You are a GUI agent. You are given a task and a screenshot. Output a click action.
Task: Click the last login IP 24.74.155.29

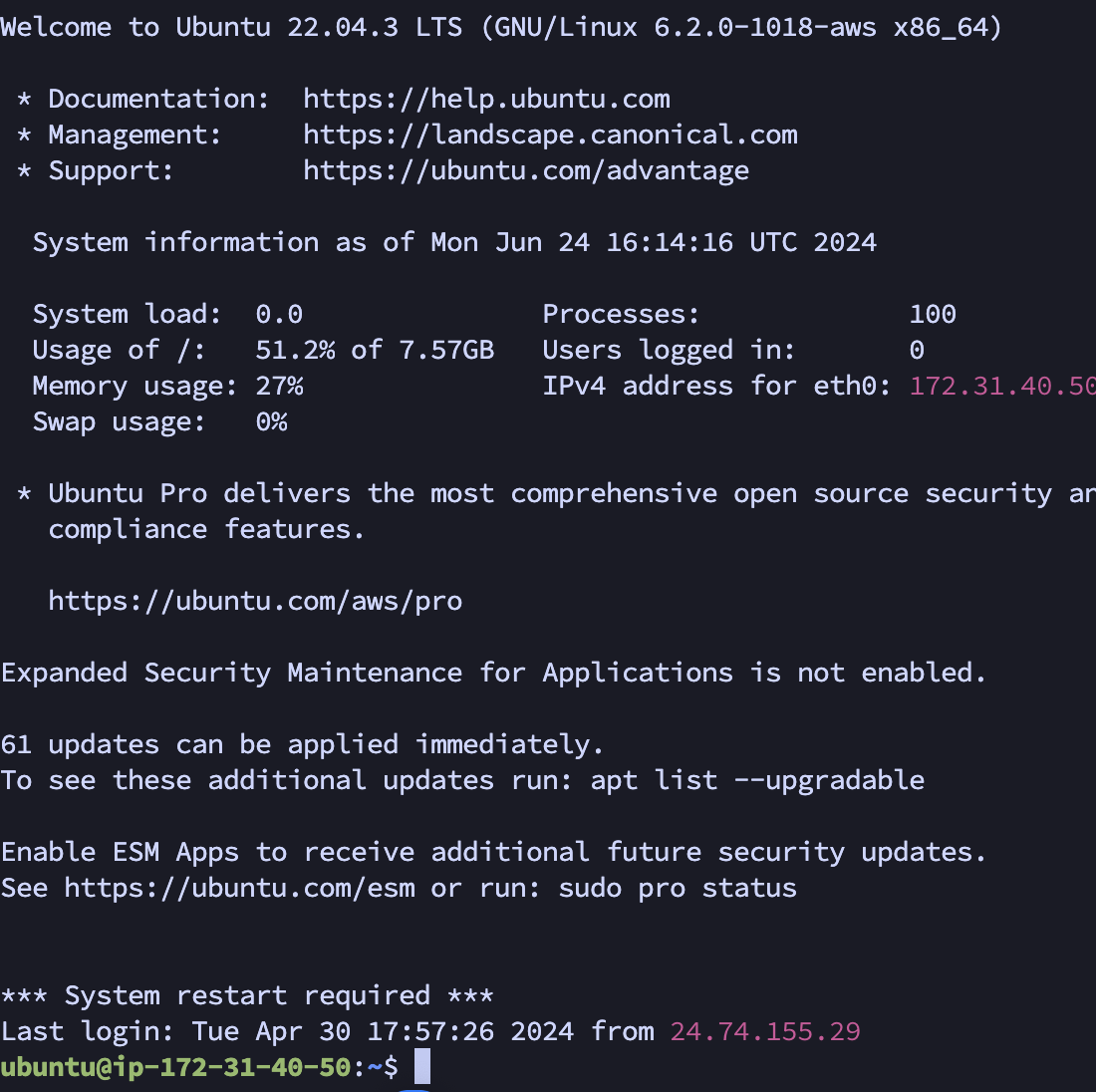click(765, 1031)
